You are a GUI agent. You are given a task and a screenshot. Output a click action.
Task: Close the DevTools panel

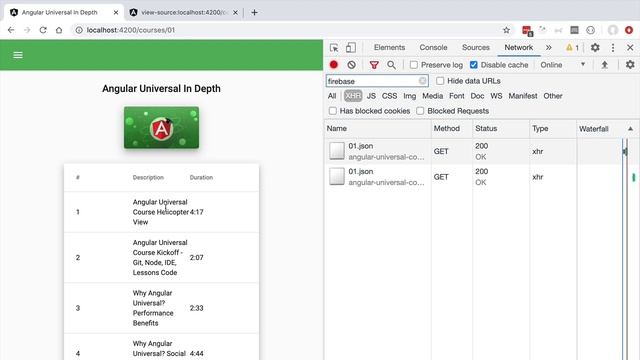click(630, 48)
